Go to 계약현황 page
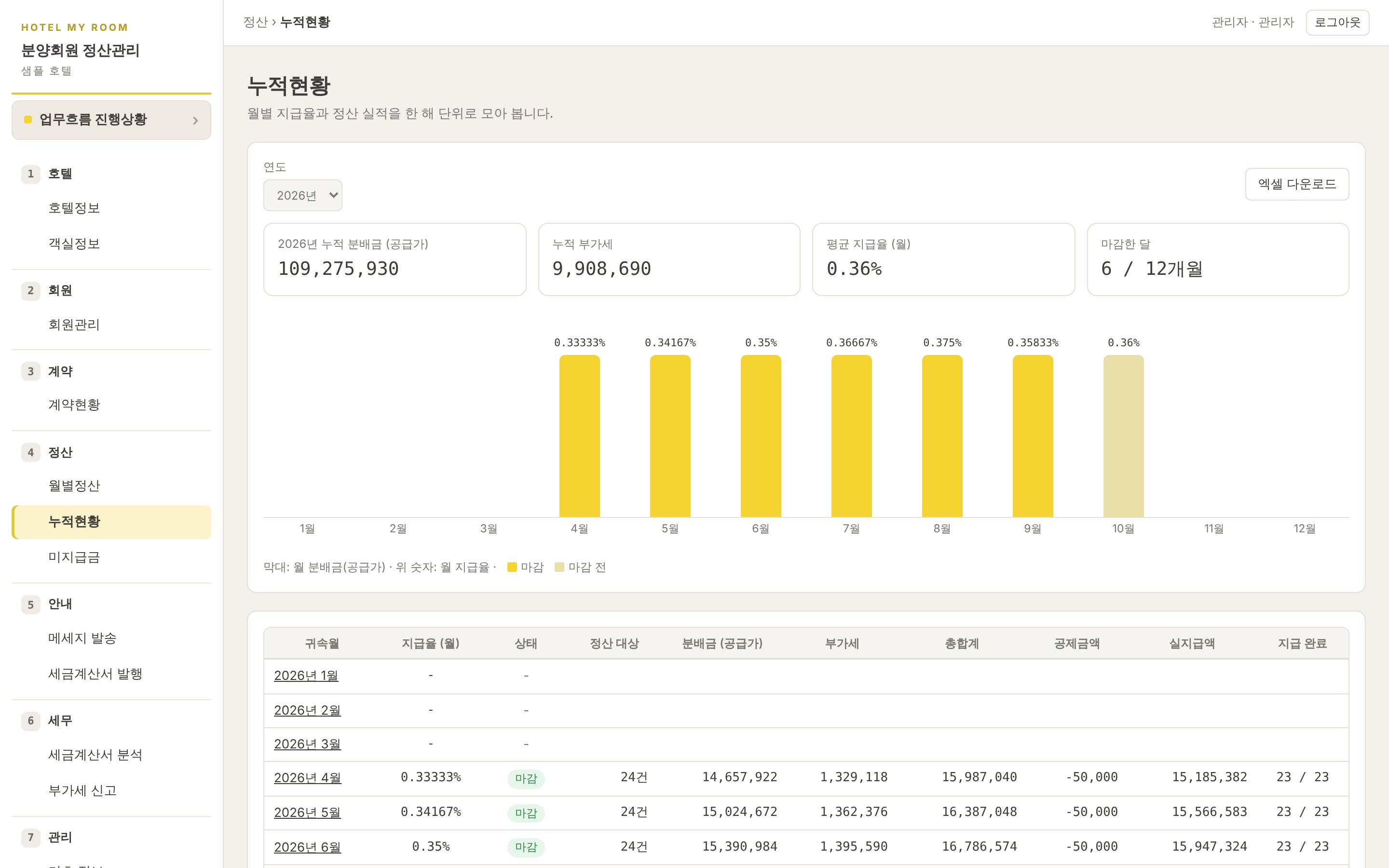Screen dimensions: 1389x868 point(74,405)
